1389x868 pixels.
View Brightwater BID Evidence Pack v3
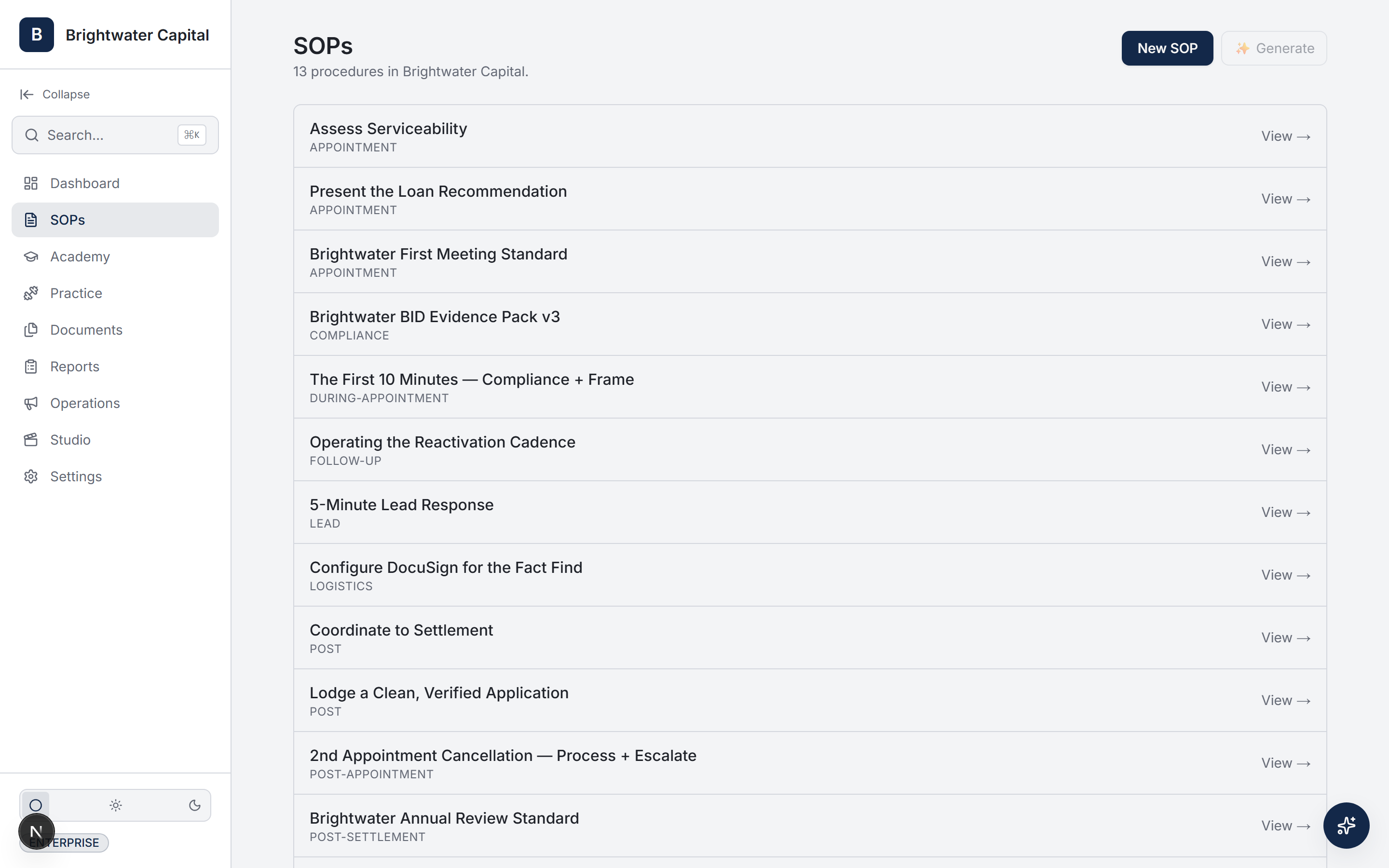(1286, 324)
